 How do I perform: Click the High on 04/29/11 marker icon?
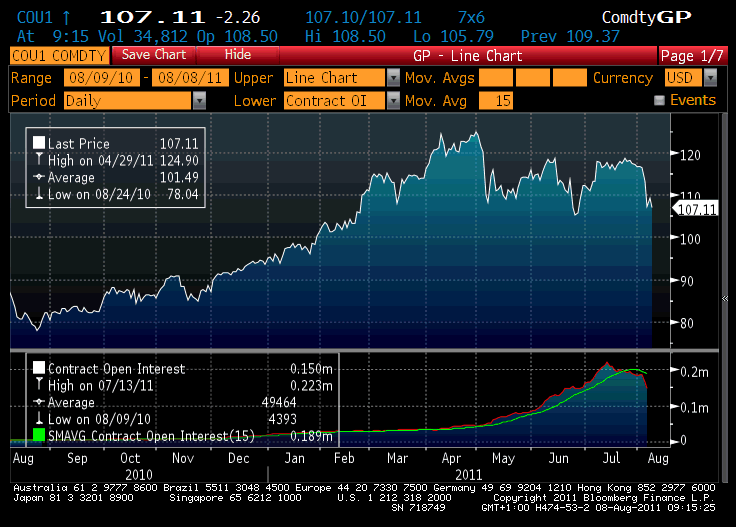39,160
